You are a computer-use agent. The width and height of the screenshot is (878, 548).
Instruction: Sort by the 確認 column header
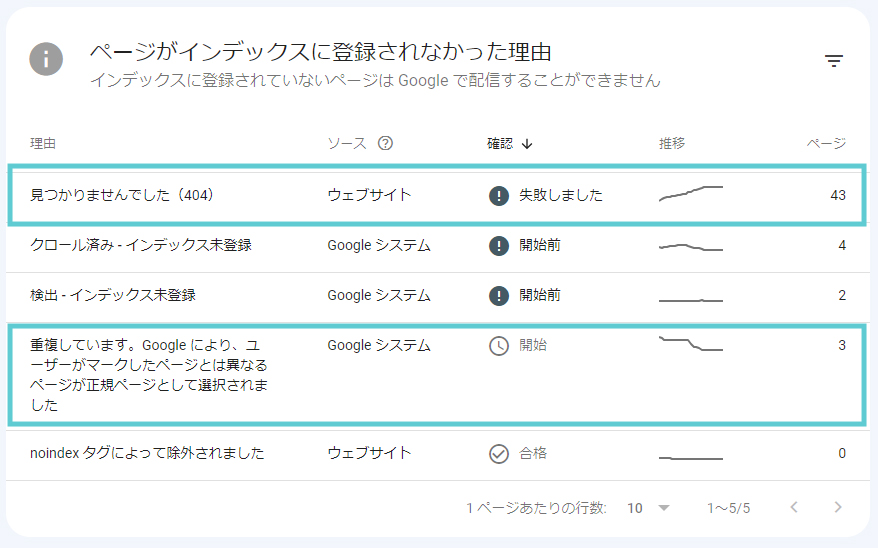pyautogui.click(x=509, y=143)
